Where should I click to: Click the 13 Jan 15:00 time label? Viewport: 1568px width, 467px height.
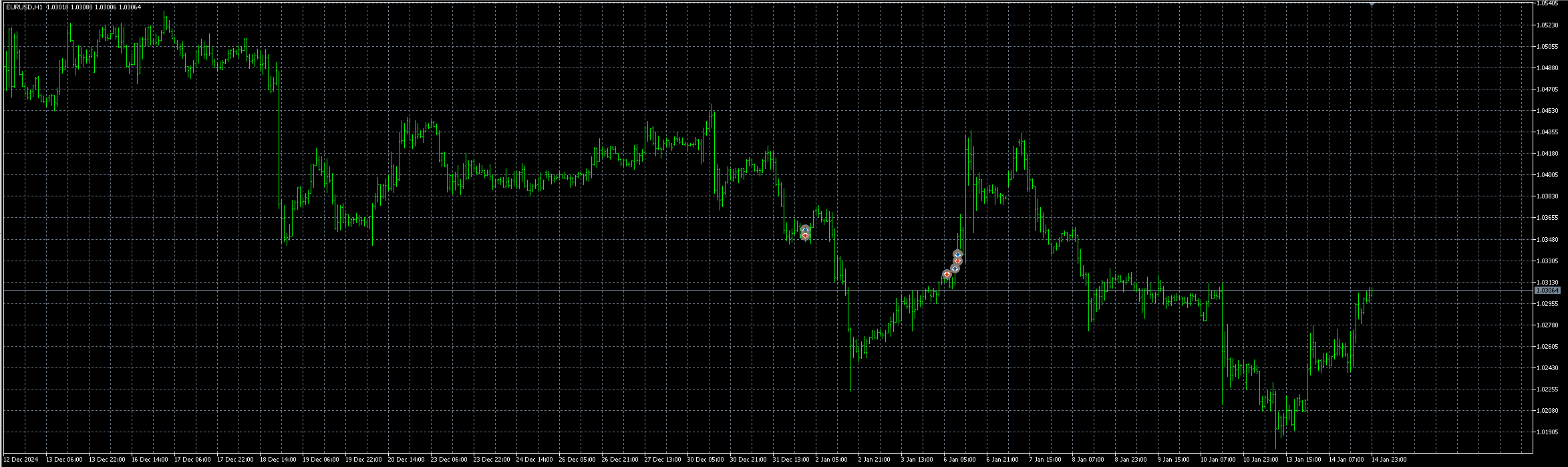(x=1304, y=460)
